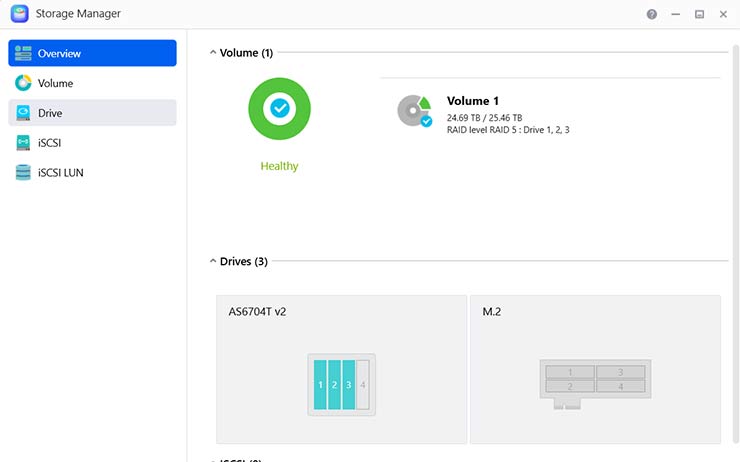Click the Storage Manager app icon

pyautogui.click(x=20, y=14)
